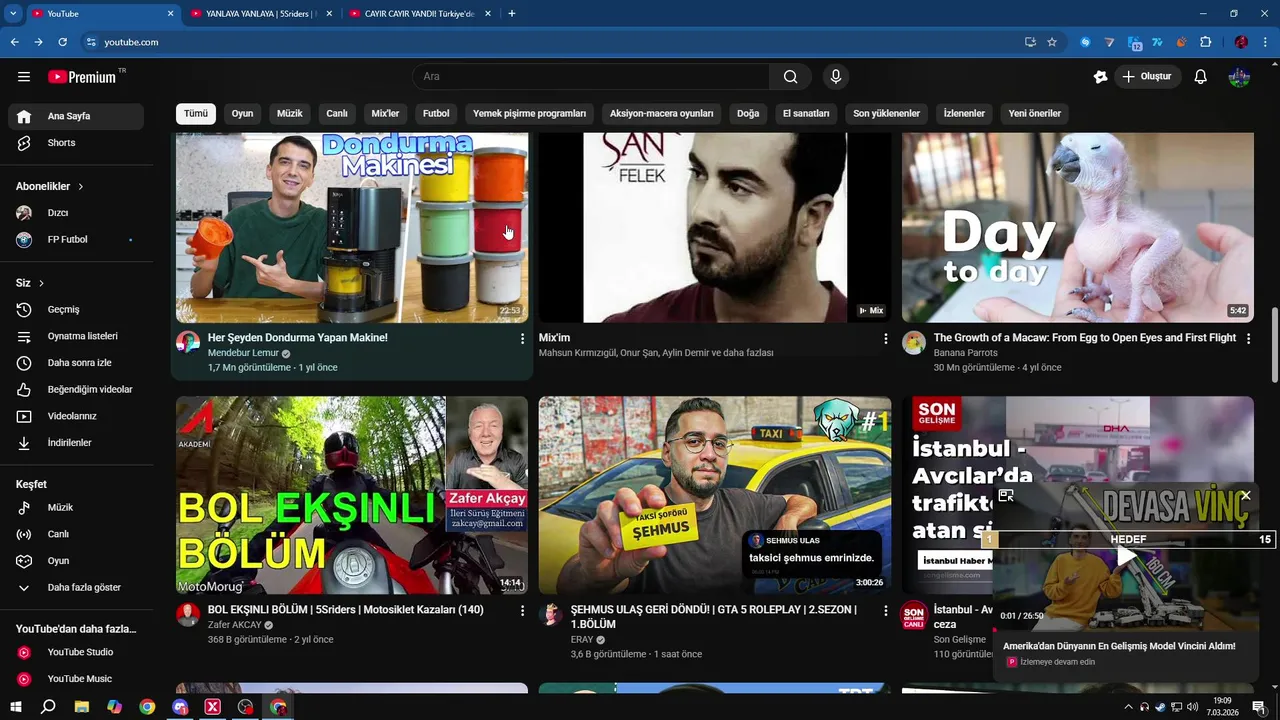The width and height of the screenshot is (1280, 720).
Task: Open File Explorer from taskbar
Action: pyautogui.click(x=81, y=707)
